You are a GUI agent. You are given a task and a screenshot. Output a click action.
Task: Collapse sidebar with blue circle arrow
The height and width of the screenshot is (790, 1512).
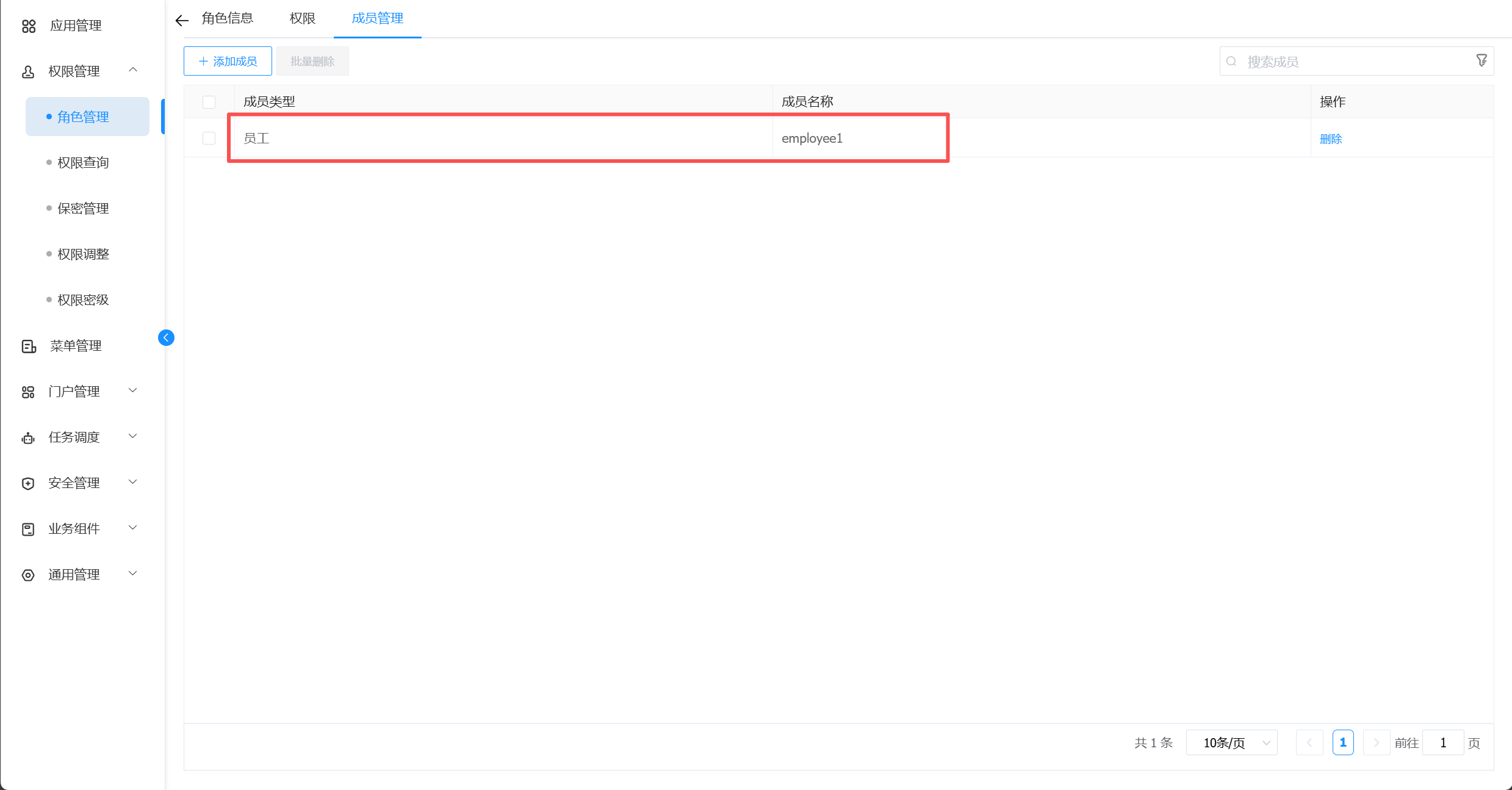[x=166, y=337]
